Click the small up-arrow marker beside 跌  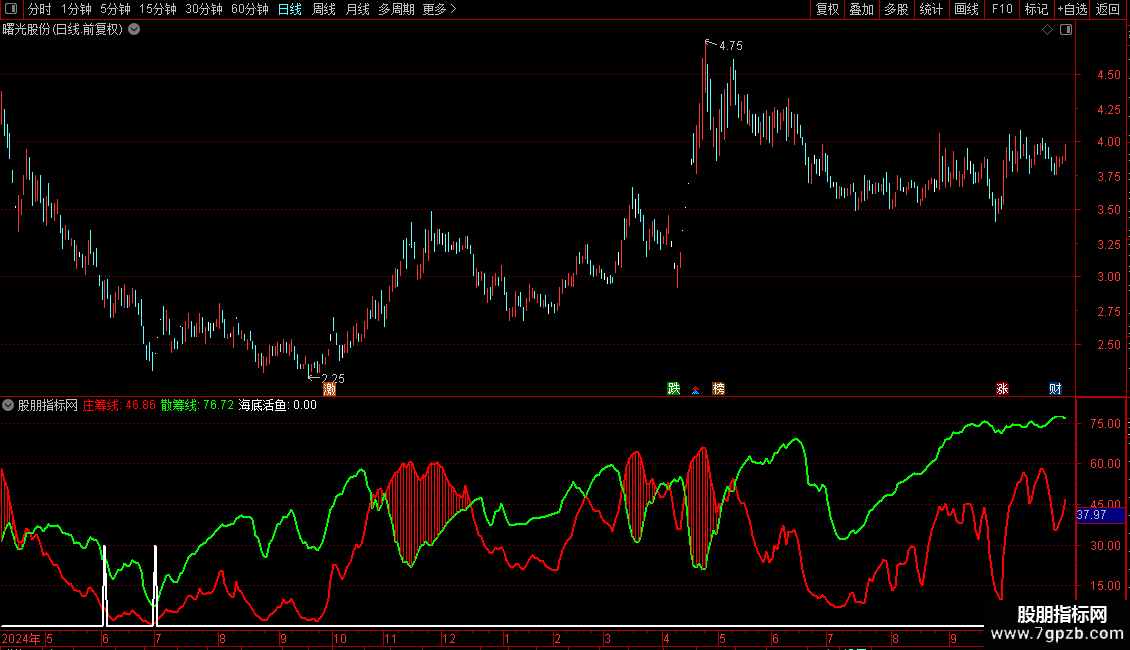[695, 390]
